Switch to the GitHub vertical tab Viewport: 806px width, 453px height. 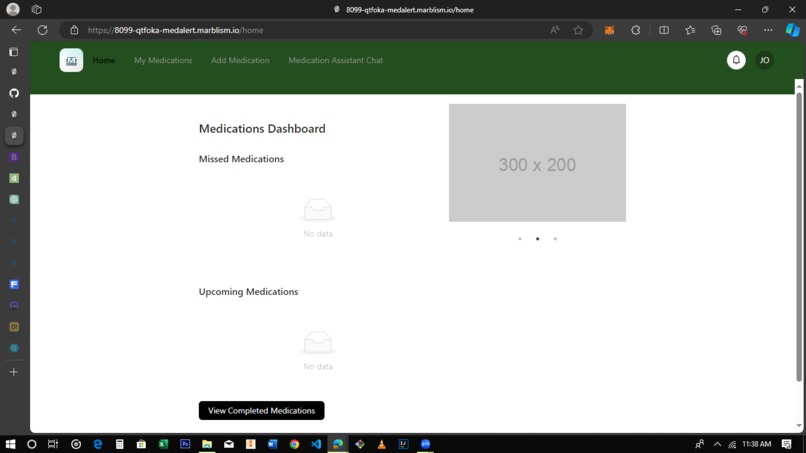pyautogui.click(x=14, y=93)
